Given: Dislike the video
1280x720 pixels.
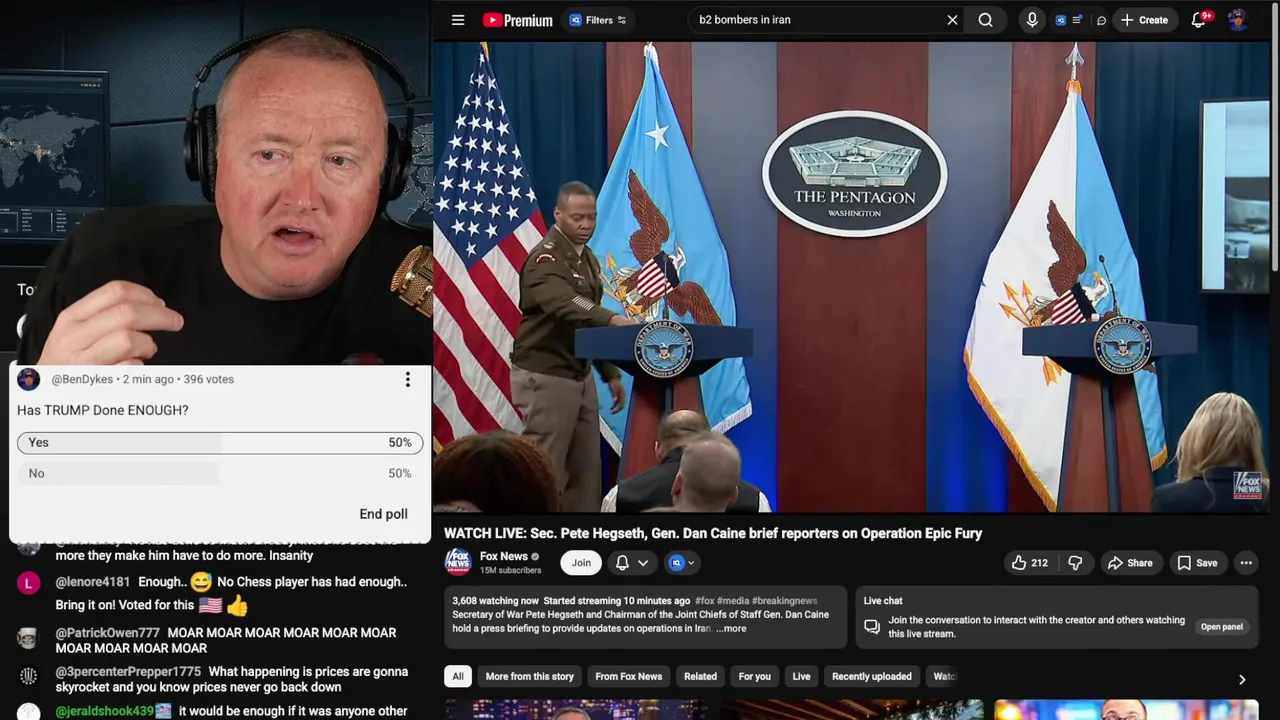Looking at the screenshot, I should [x=1075, y=563].
